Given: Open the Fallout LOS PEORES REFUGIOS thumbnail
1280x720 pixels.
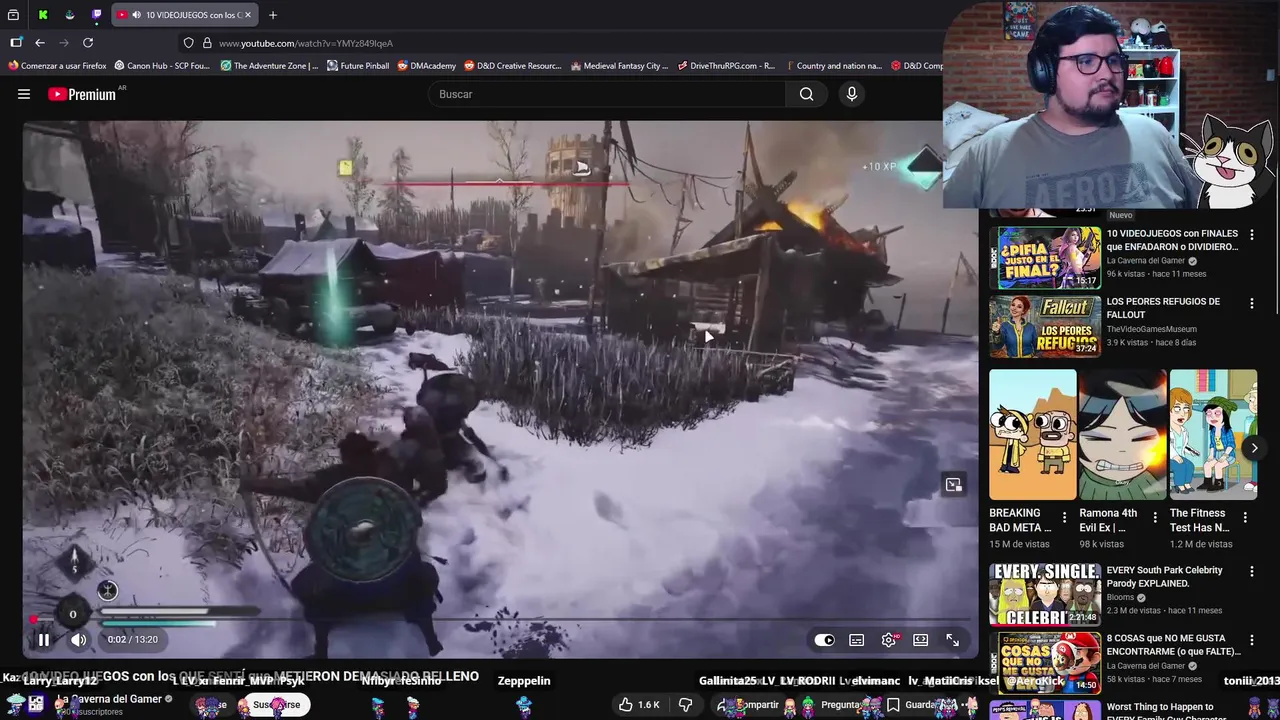Looking at the screenshot, I should pos(1045,325).
